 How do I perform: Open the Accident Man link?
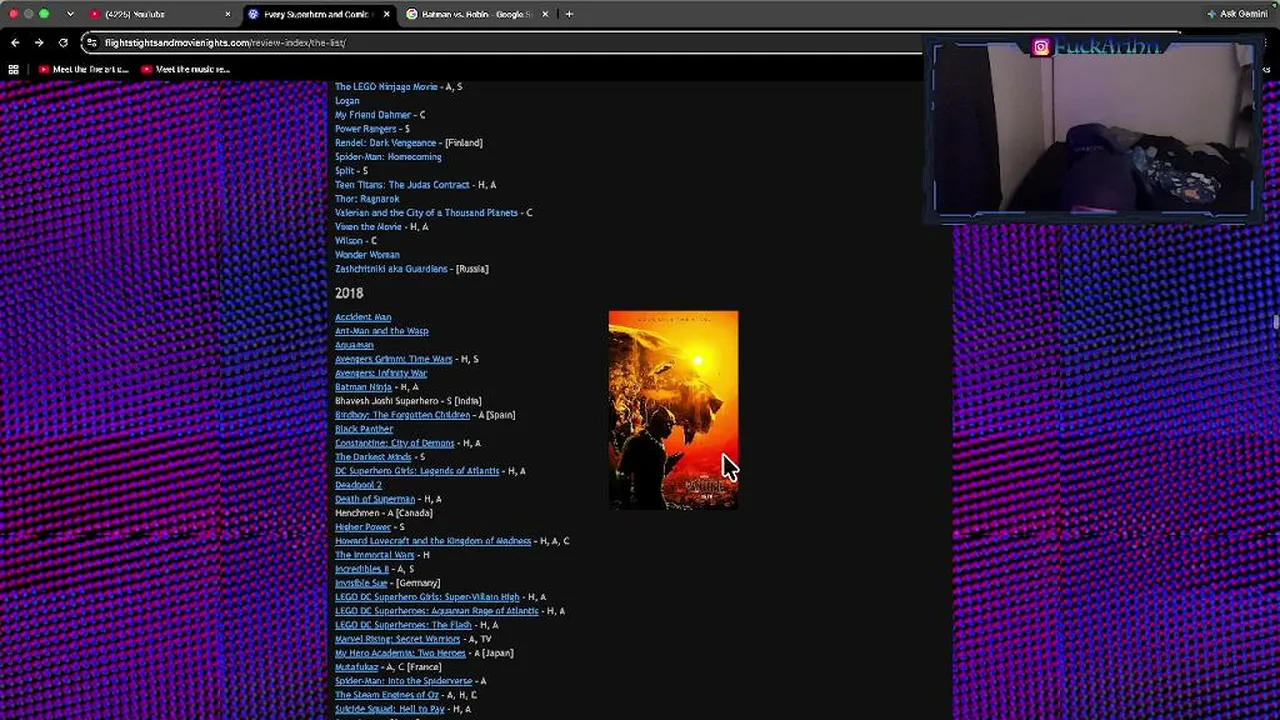point(363,317)
